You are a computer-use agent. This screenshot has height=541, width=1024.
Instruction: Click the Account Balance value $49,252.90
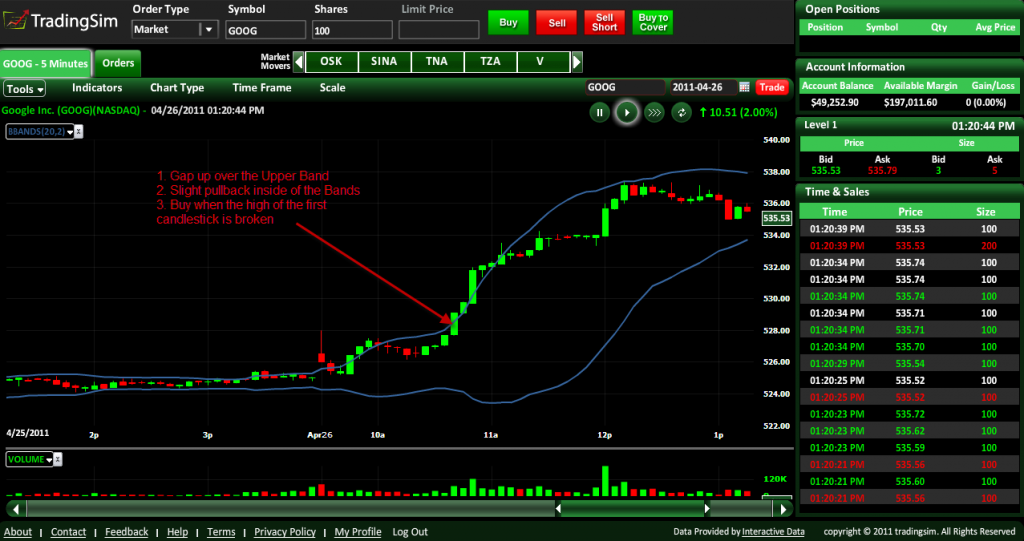tap(835, 102)
